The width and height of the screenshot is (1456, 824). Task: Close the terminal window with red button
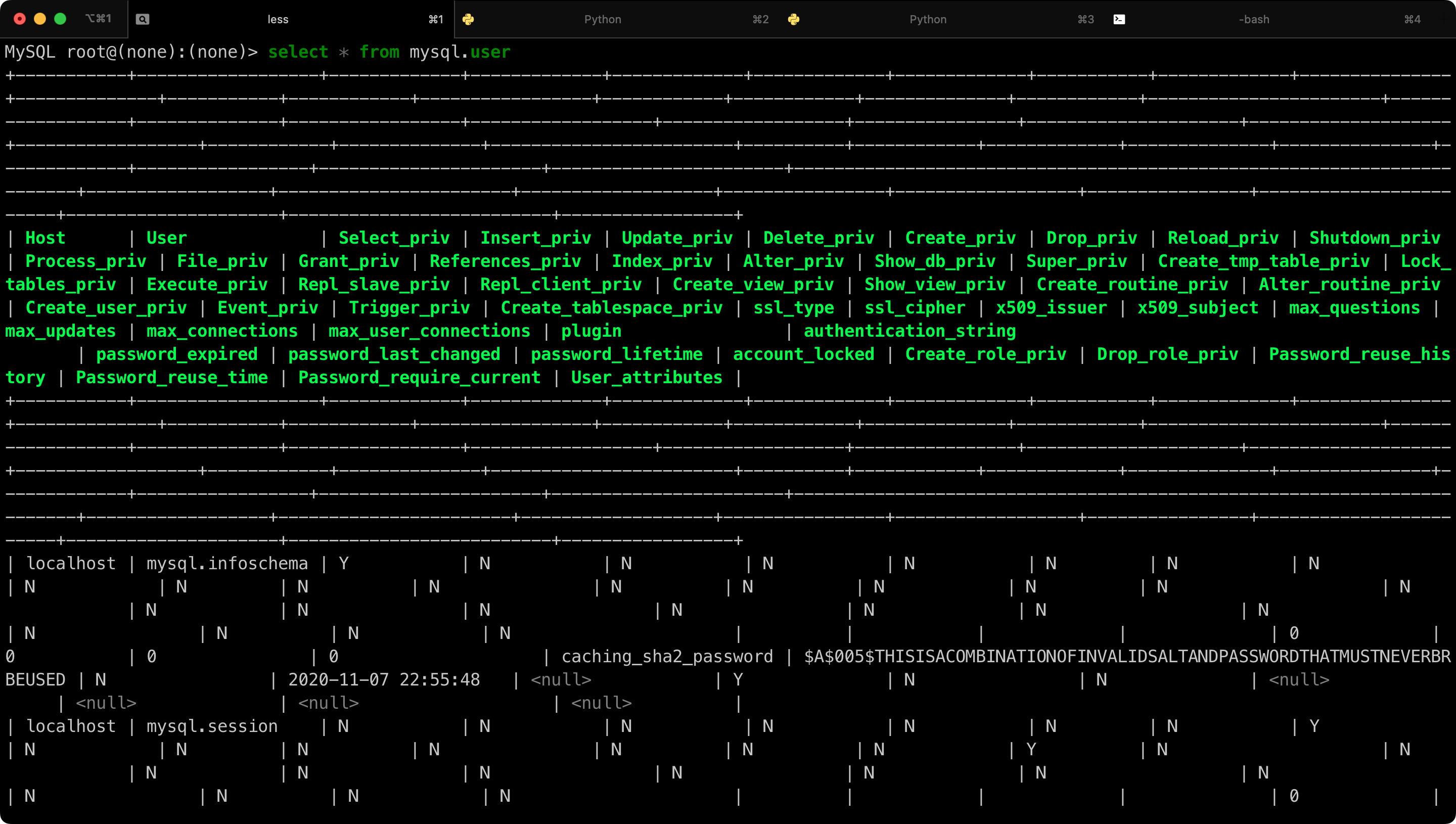pos(20,19)
